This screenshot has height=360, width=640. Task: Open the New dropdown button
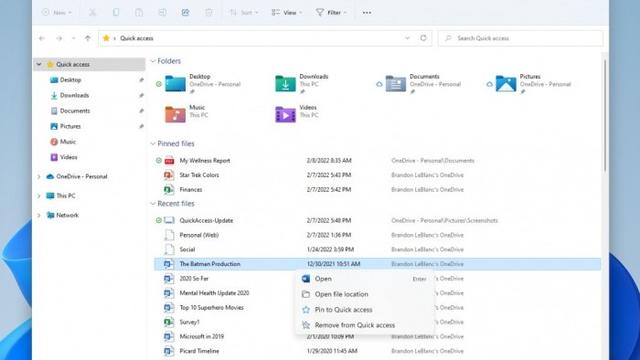point(57,13)
